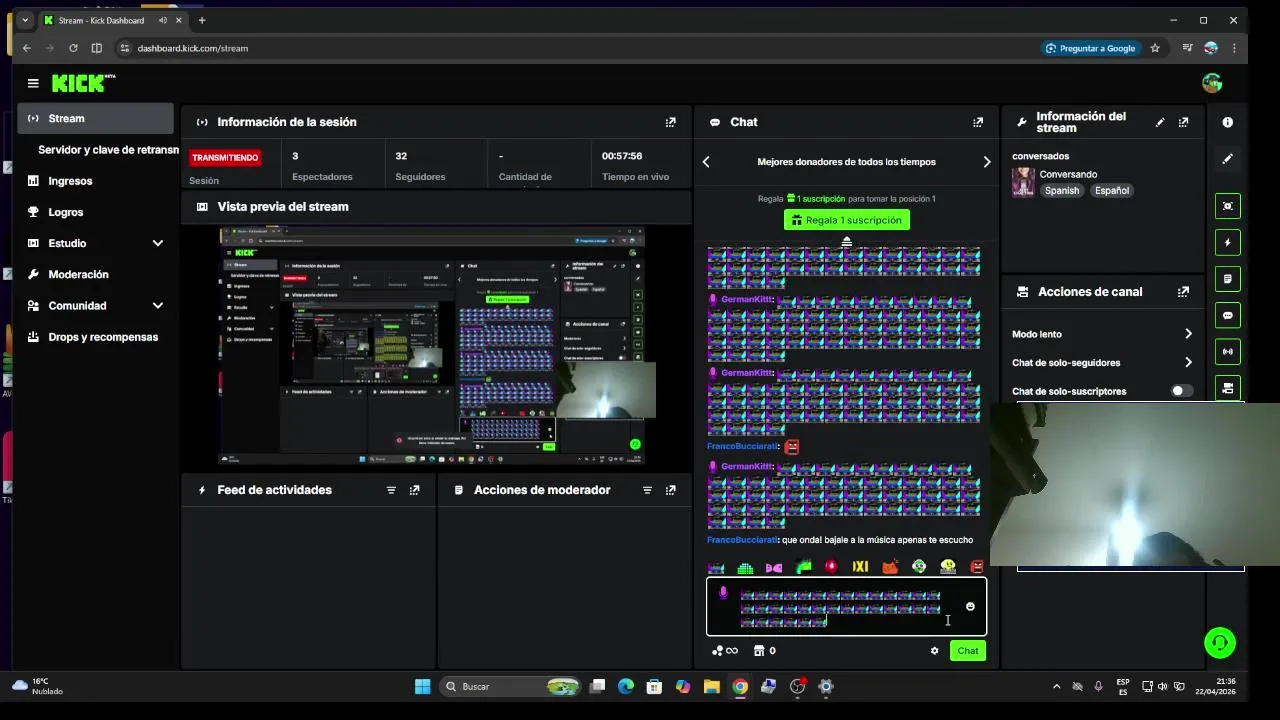Expand the Comunidad sidebar section
Viewport: 1280px width, 720px height.
click(x=157, y=306)
